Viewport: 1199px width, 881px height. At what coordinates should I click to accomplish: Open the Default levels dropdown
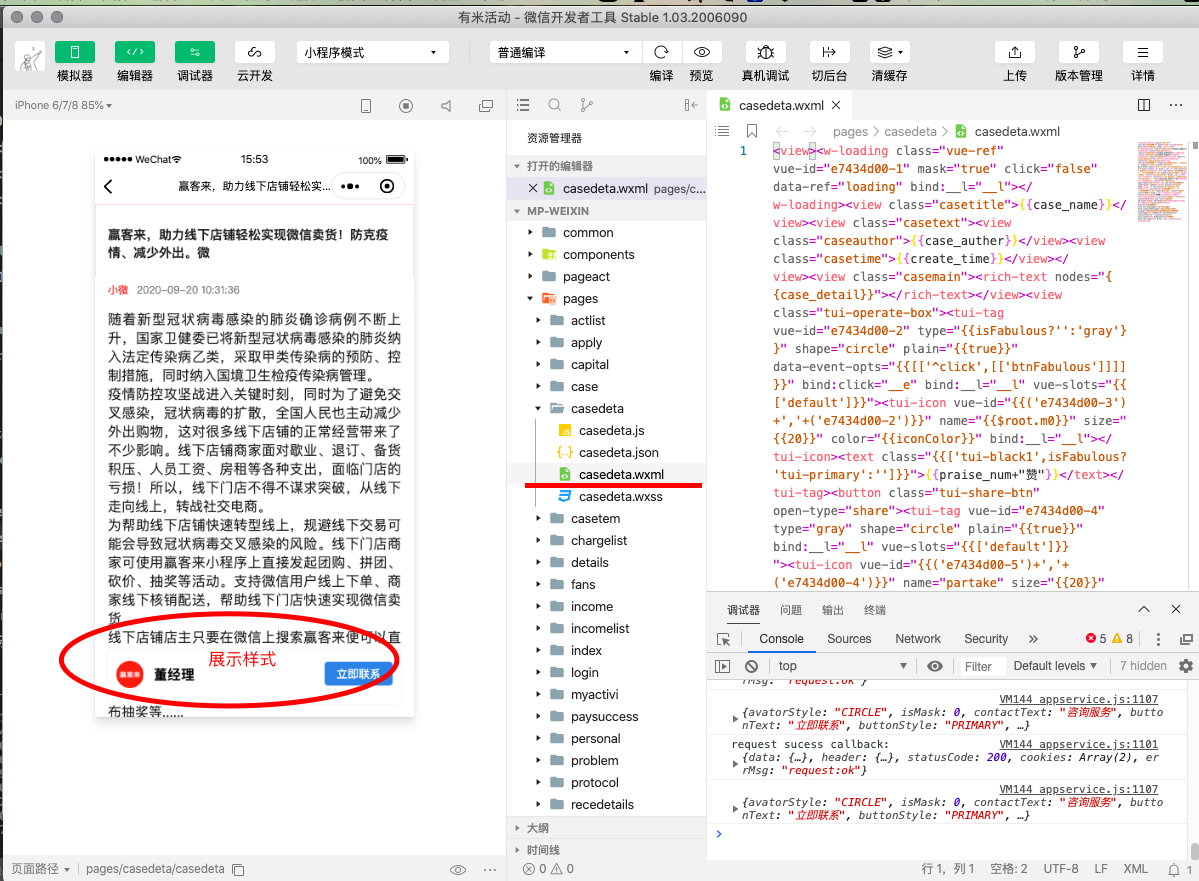tap(1055, 666)
